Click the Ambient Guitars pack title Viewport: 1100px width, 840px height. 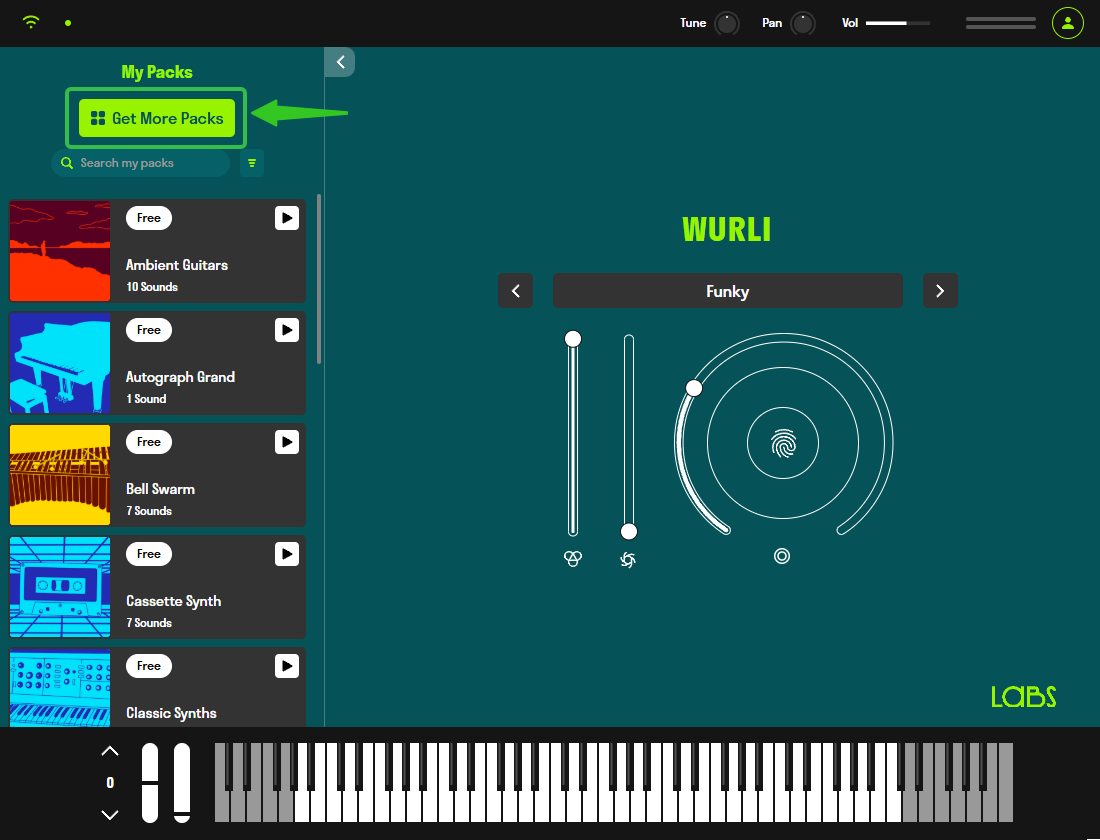point(177,265)
